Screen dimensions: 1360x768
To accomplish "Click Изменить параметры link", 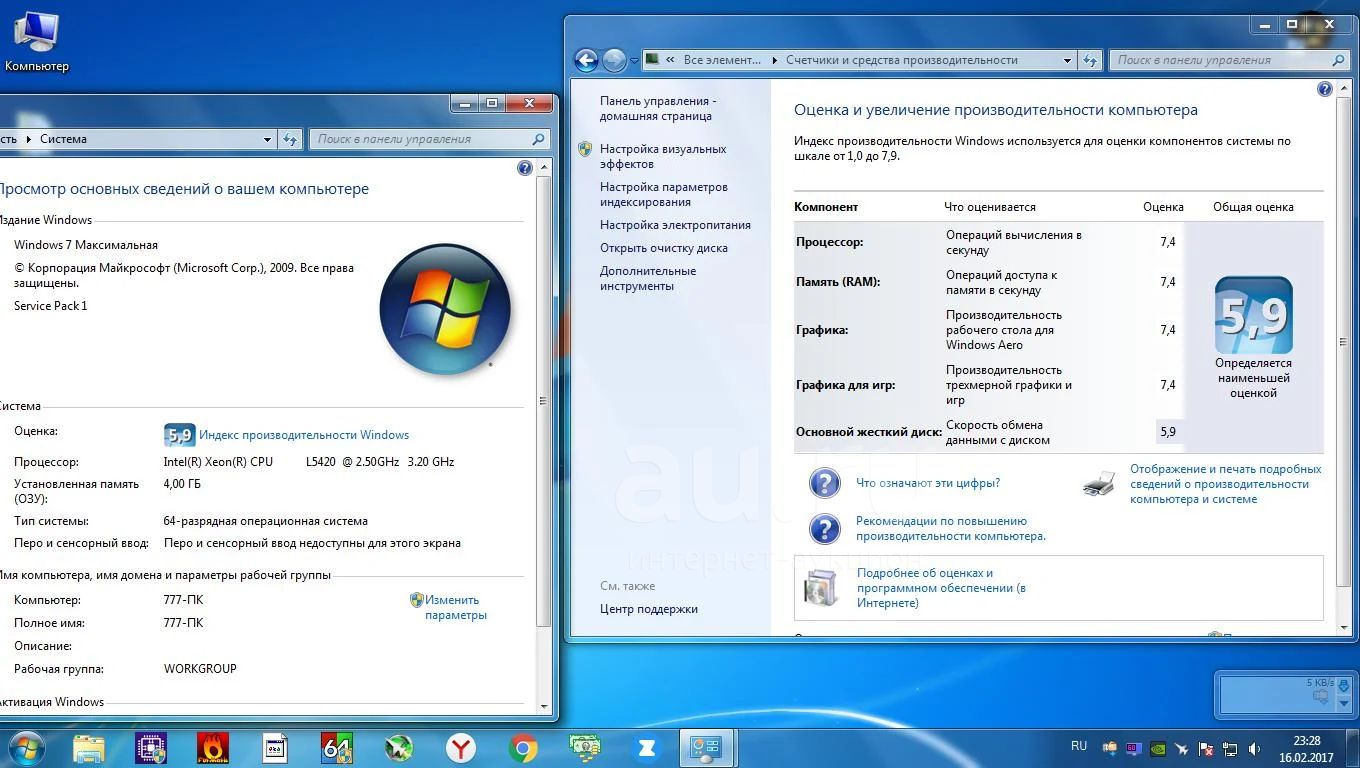I will [x=455, y=607].
